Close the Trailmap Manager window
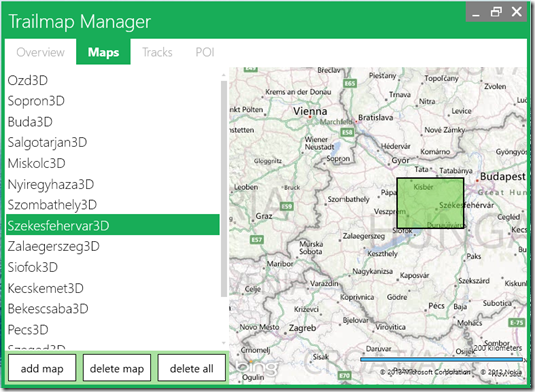535x392 pixels. (x=517, y=12)
